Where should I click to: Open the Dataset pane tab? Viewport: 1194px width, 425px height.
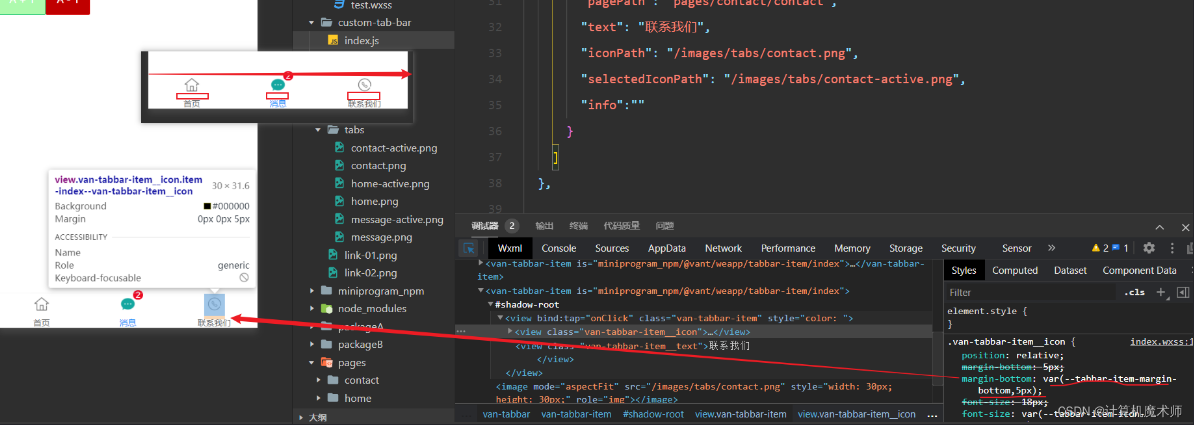coord(1071,270)
